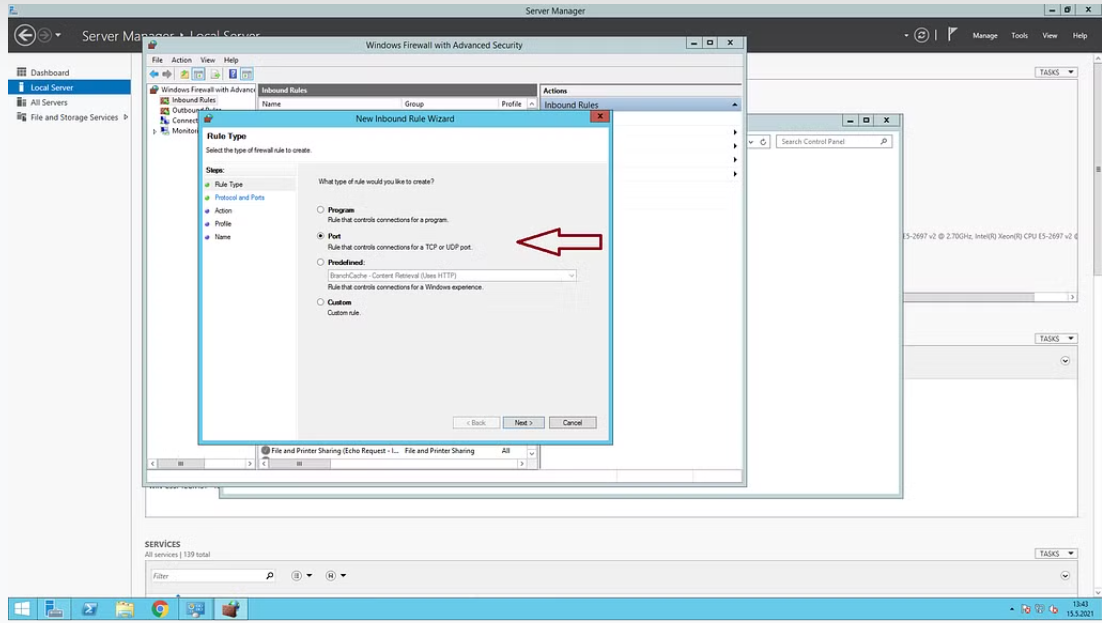Click Show/Hide Console Tree toolbar icon
The width and height of the screenshot is (1102, 623).
[x=199, y=74]
